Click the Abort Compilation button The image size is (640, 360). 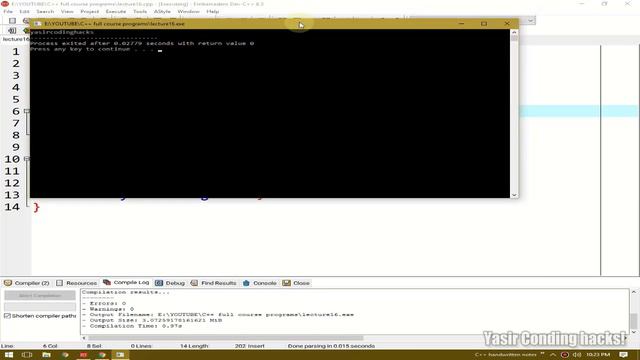(40, 295)
